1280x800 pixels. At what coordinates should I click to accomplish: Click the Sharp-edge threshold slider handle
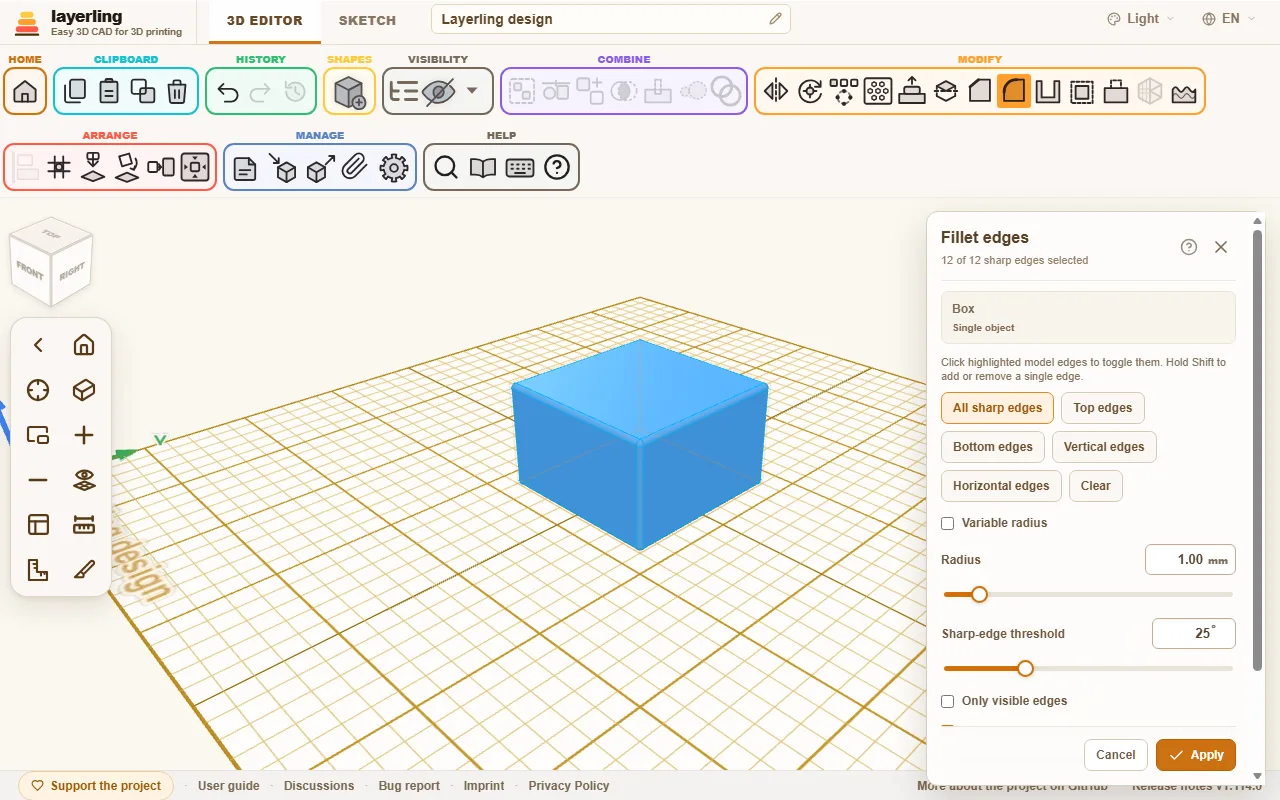1025,669
